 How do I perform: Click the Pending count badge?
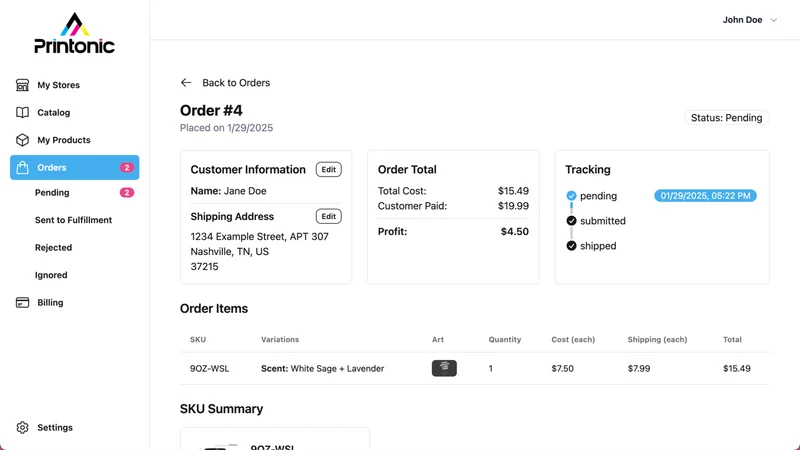tap(127, 192)
